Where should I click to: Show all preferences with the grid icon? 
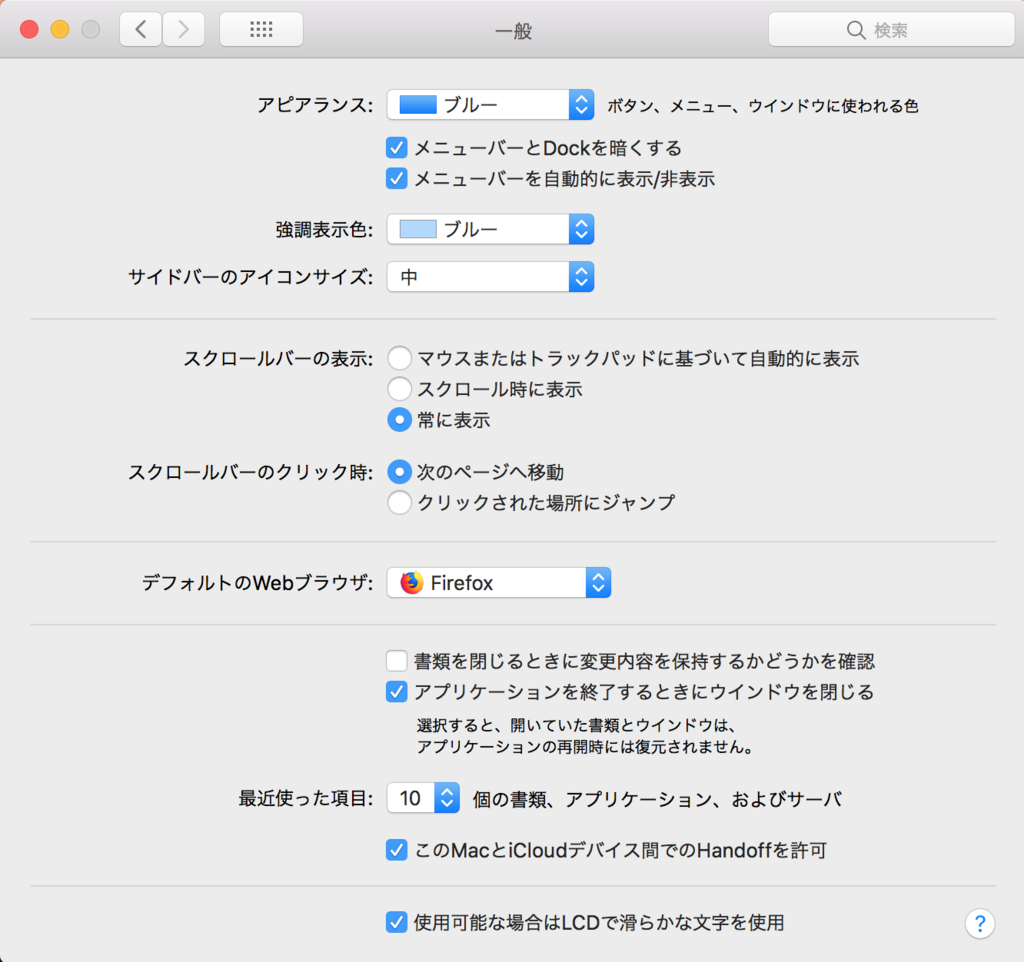click(x=261, y=29)
